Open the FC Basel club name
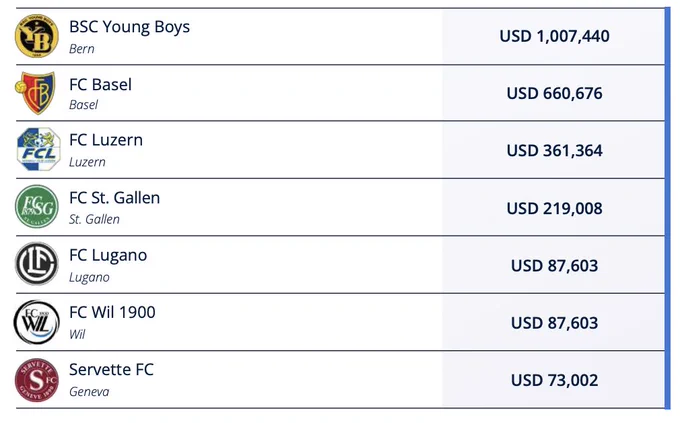The width and height of the screenshot is (680, 423). tap(100, 84)
